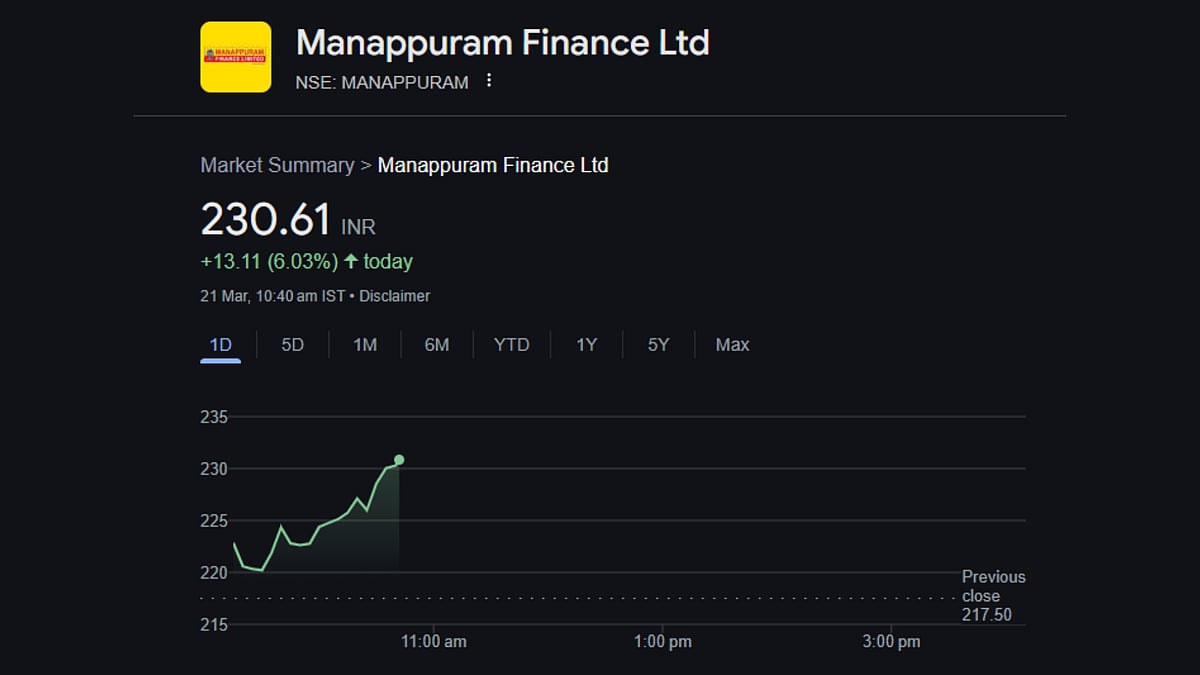This screenshot has height=675, width=1200.
Task: Click the 220 y-axis price label
Action: (x=214, y=573)
